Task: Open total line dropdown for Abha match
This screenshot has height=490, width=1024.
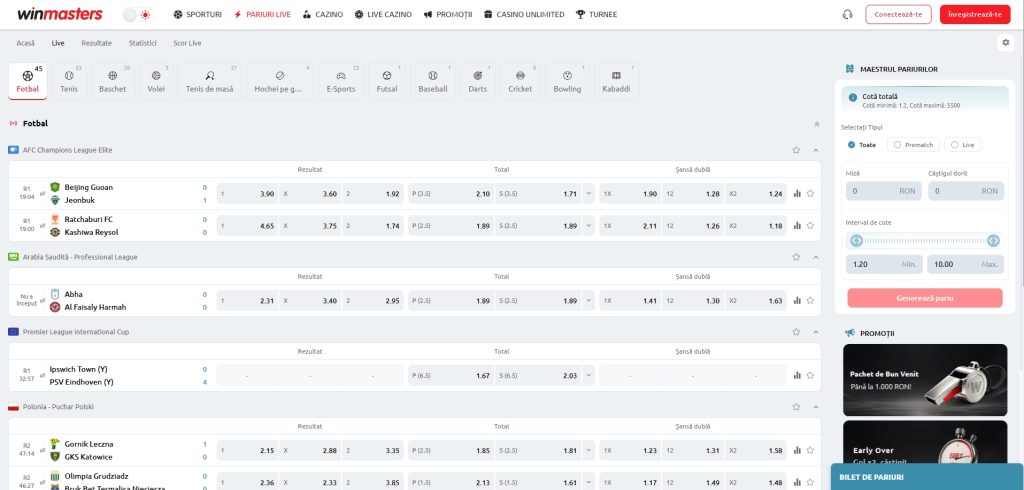Action: tap(588, 301)
